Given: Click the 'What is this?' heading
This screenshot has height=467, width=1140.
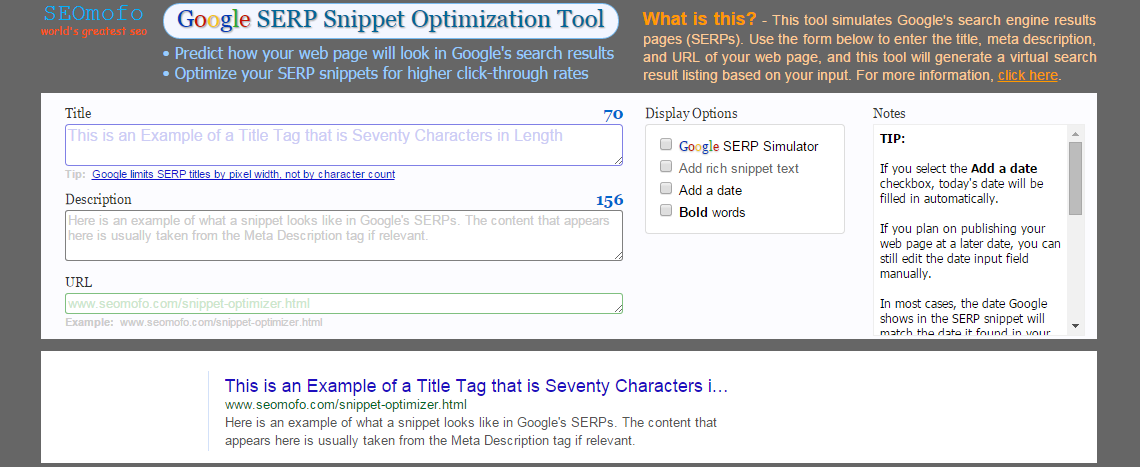Looking at the screenshot, I should click(699, 19).
